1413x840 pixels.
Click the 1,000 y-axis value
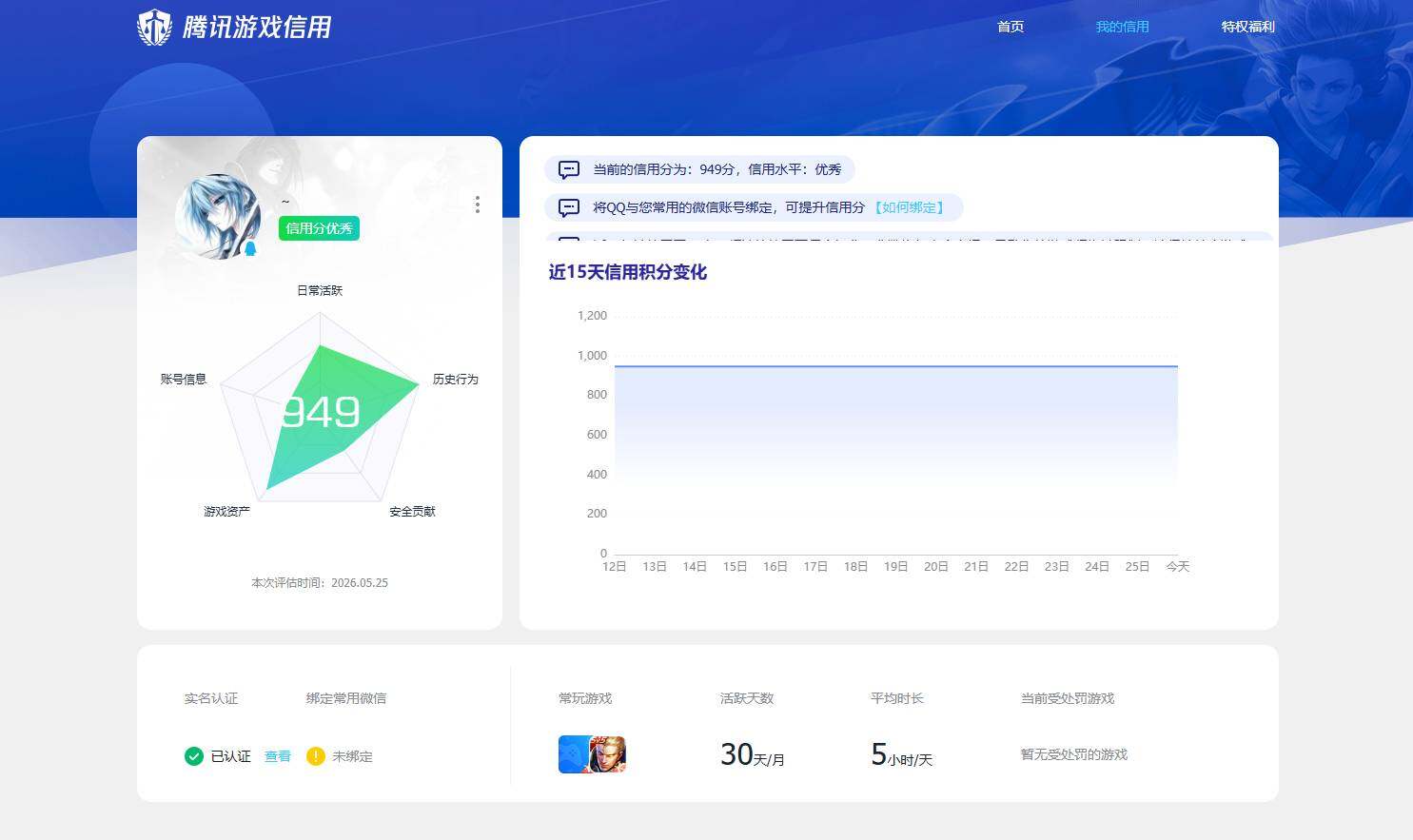click(592, 355)
